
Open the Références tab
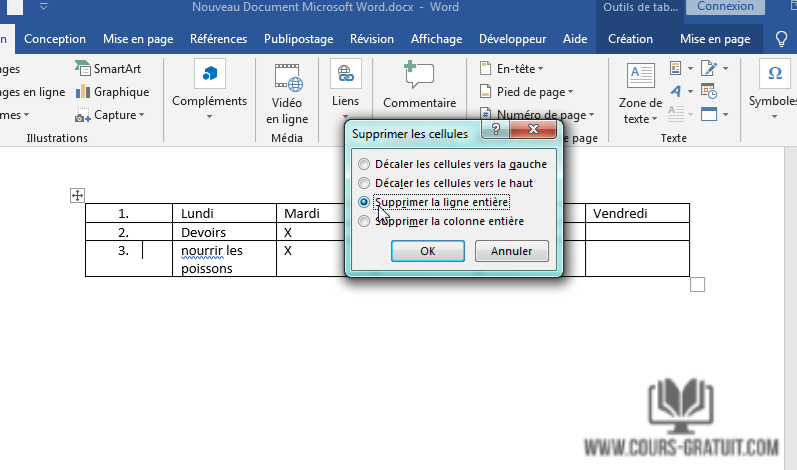(217, 40)
